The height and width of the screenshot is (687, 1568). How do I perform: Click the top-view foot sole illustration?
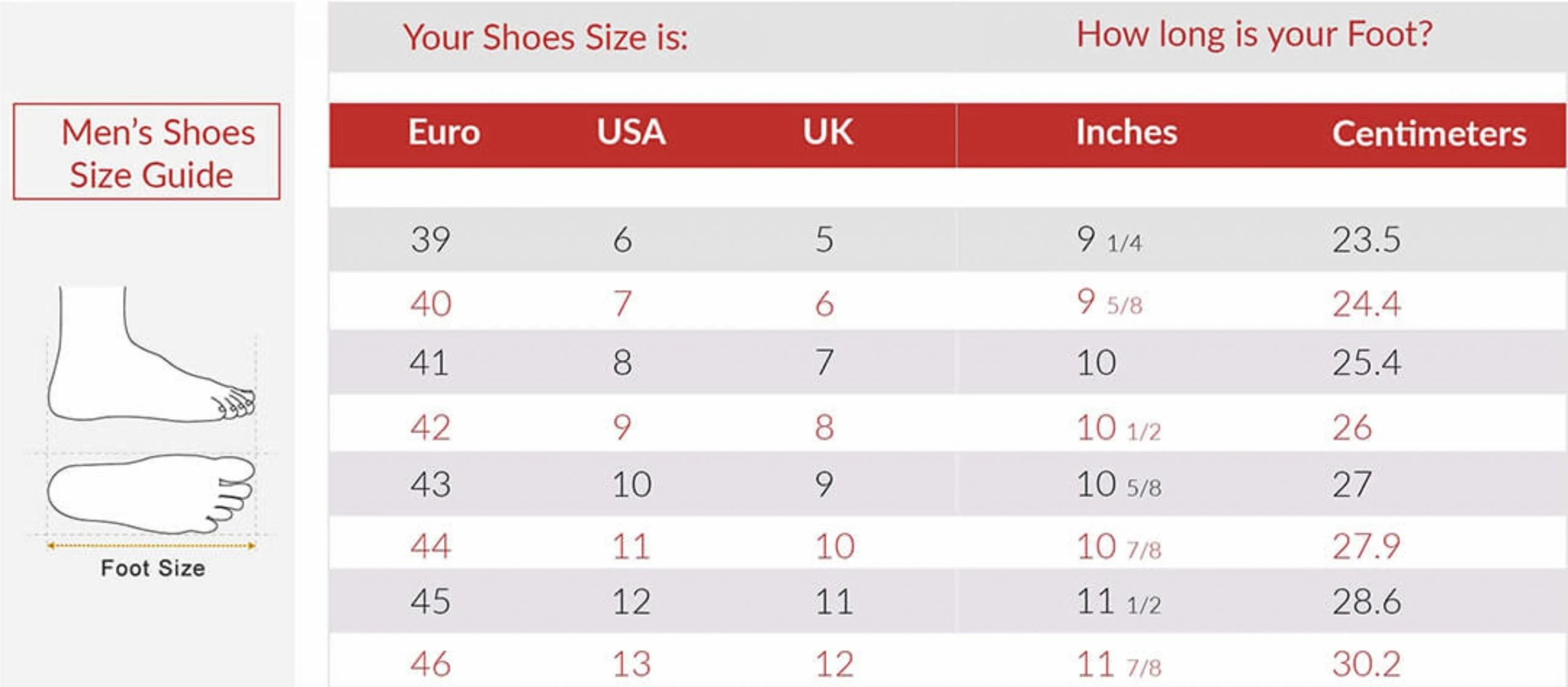[151, 493]
